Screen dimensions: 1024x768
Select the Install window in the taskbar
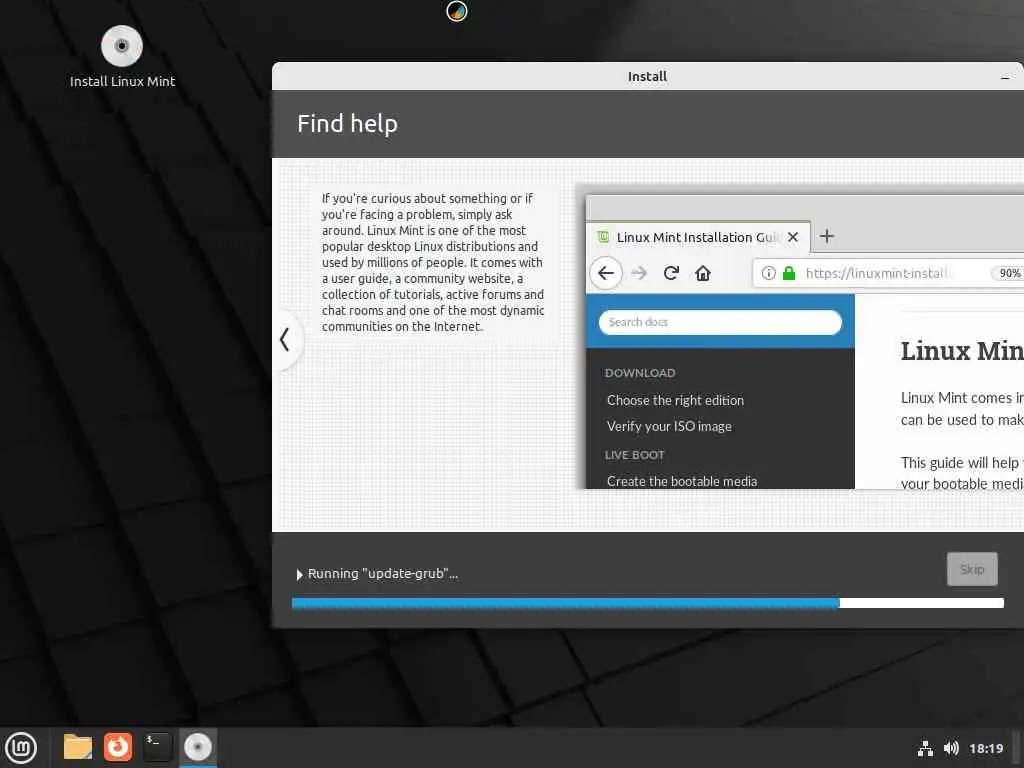[x=198, y=747]
